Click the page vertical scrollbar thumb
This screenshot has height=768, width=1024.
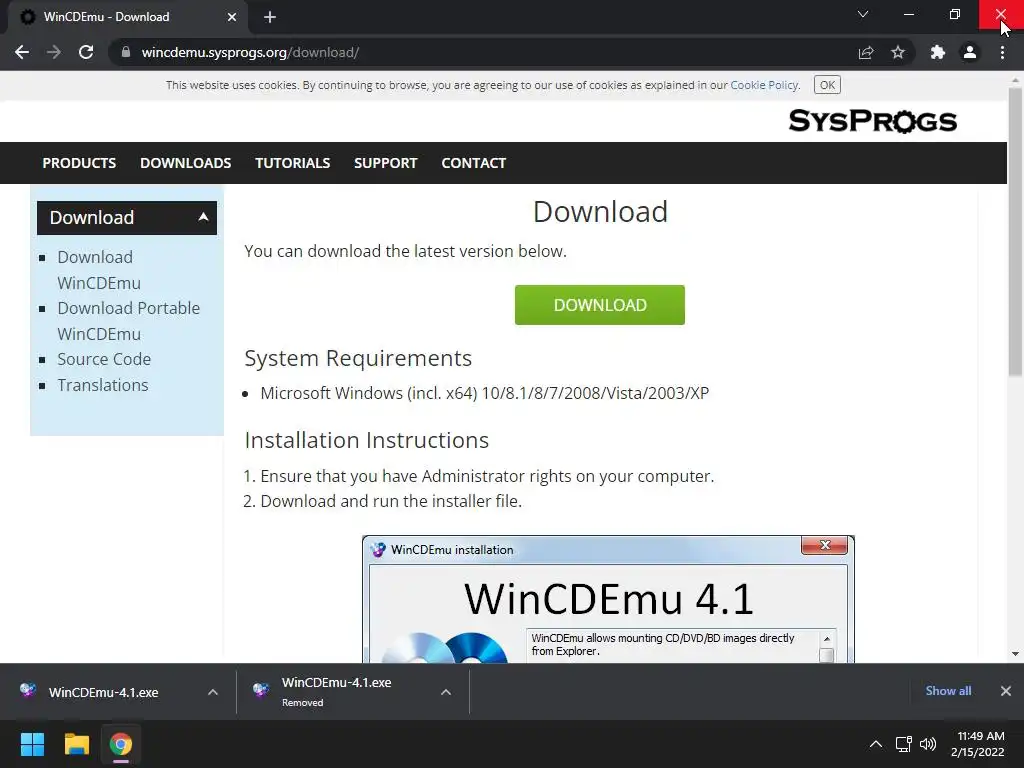(1015, 232)
